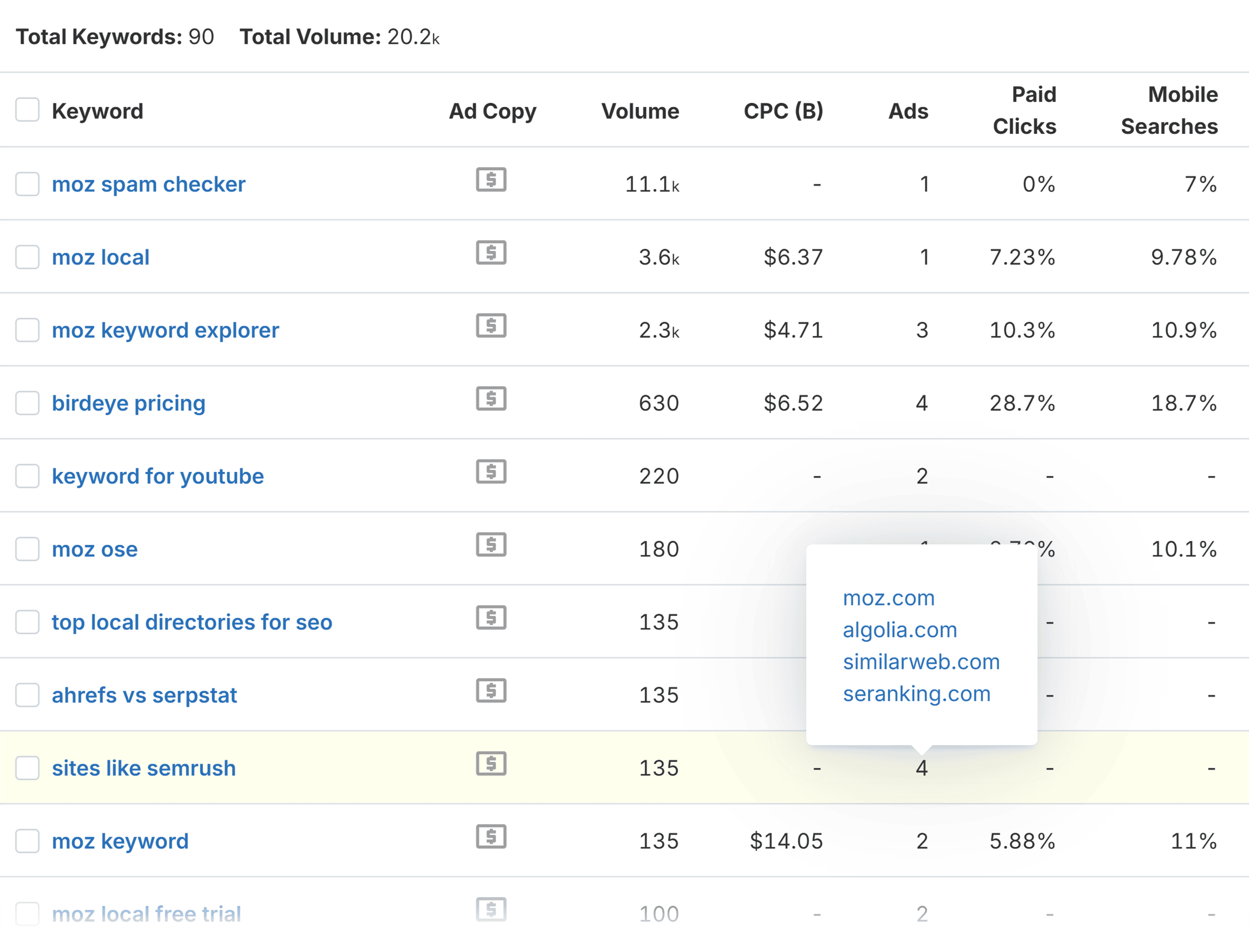Check the ahrefs vs serpstat row checkbox
Image resolution: width=1249 pixels, height=952 pixels.
(27, 695)
